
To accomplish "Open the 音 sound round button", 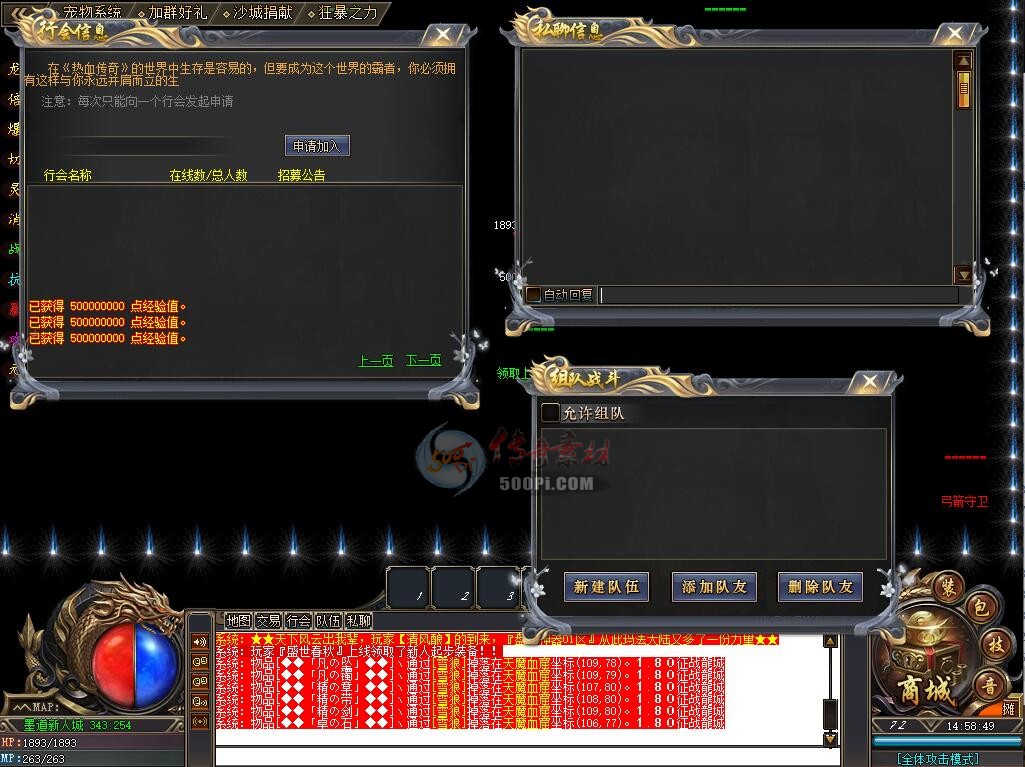I will (989, 687).
